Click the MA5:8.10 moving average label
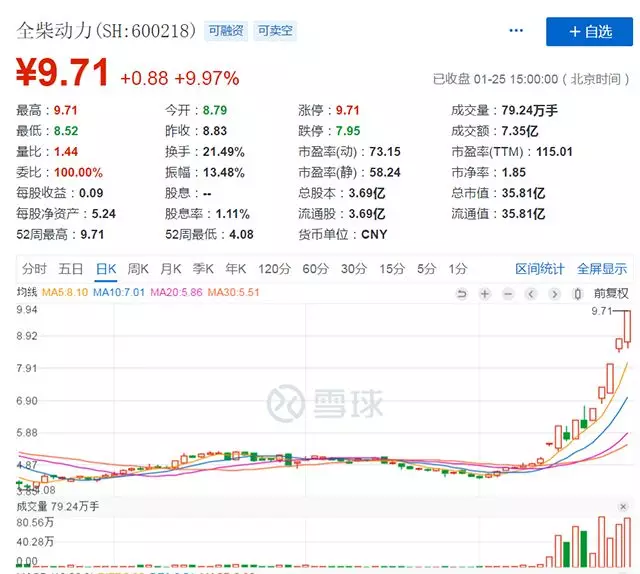Screen dimensions: 640x574 [x=65, y=292]
